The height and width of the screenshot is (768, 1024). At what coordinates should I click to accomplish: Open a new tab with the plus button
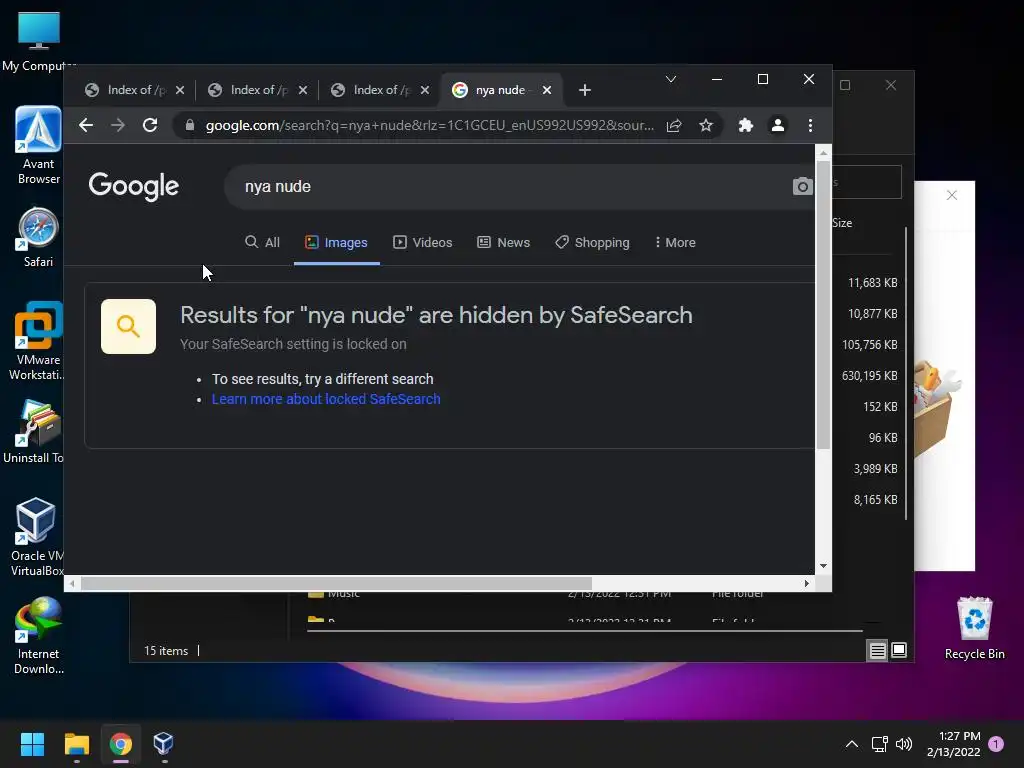pos(584,90)
